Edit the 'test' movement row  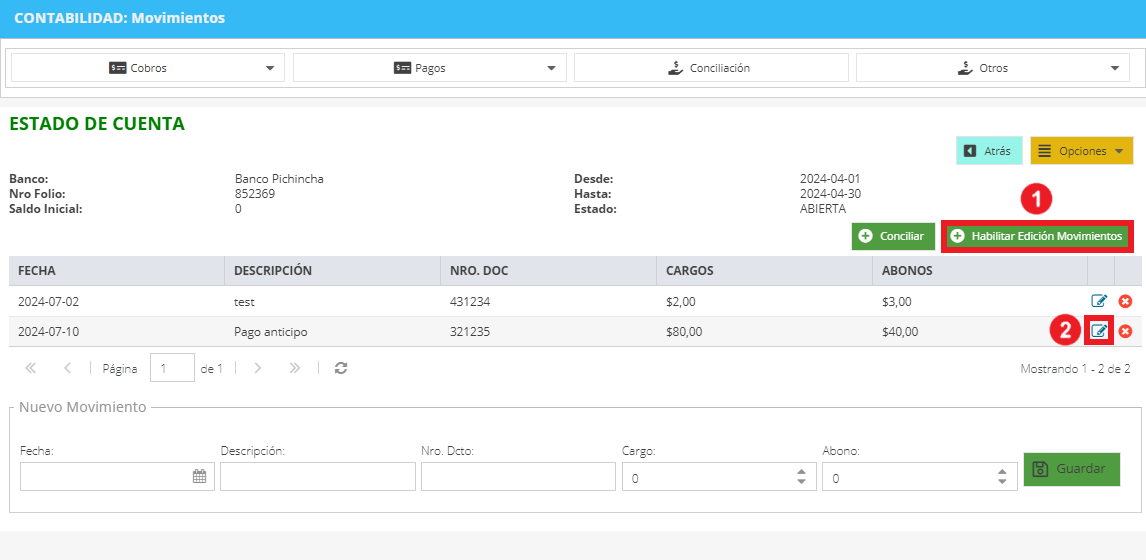pos(1098,300)
